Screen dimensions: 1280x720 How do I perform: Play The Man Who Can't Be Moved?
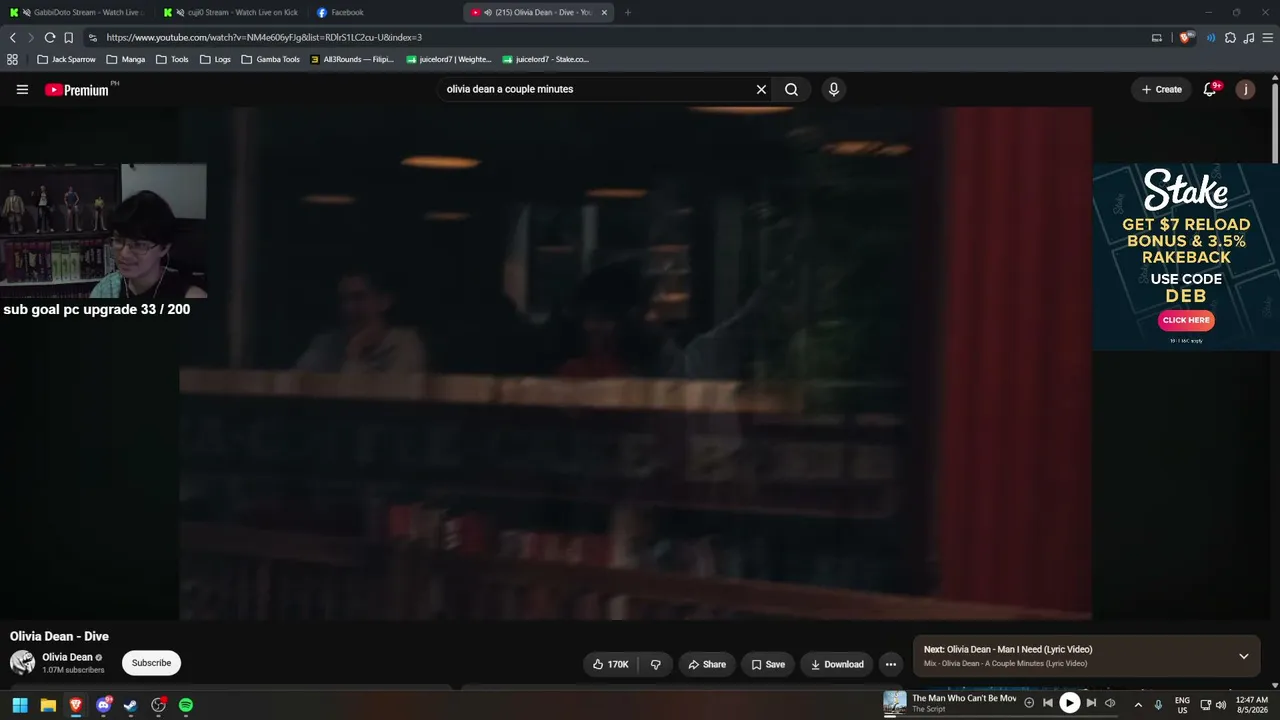1069,703
